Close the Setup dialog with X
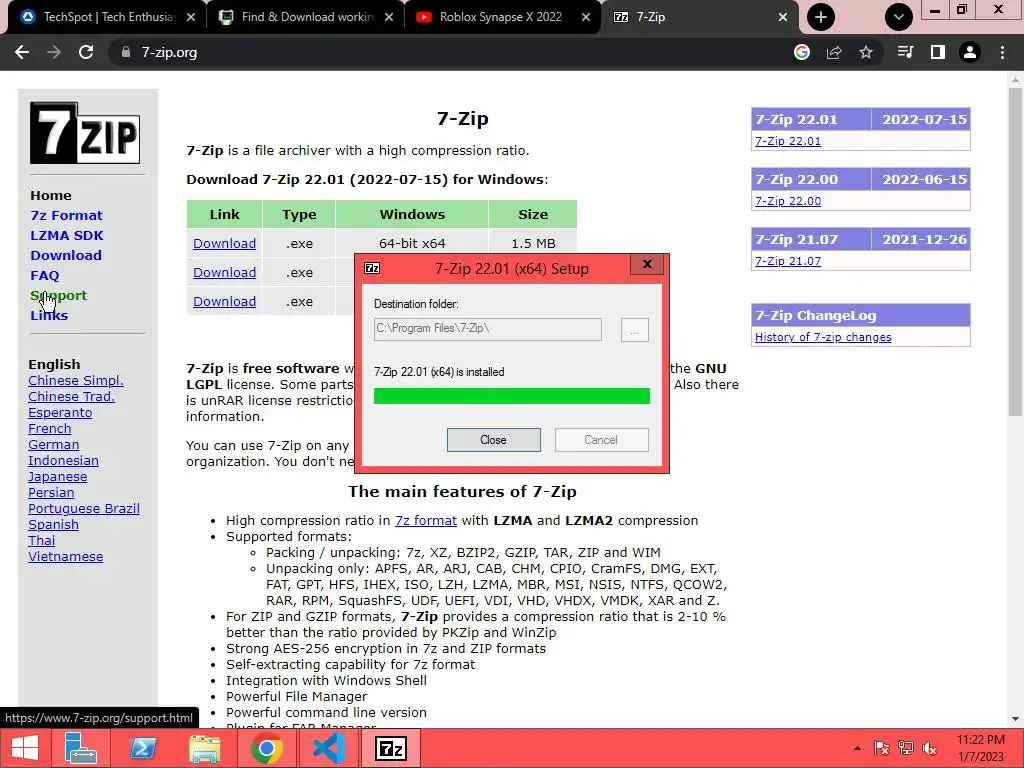The height and width of the screenshot is (768, 1024). click(647, 264)
